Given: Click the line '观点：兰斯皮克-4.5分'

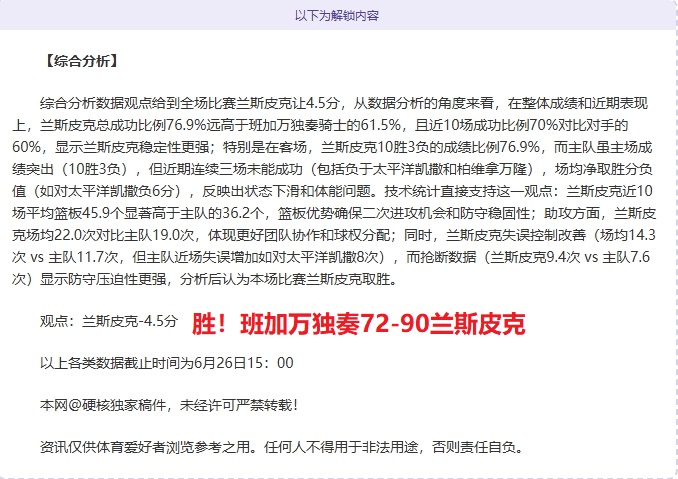Looking at the screenshot, I should [x=109, y=321].
